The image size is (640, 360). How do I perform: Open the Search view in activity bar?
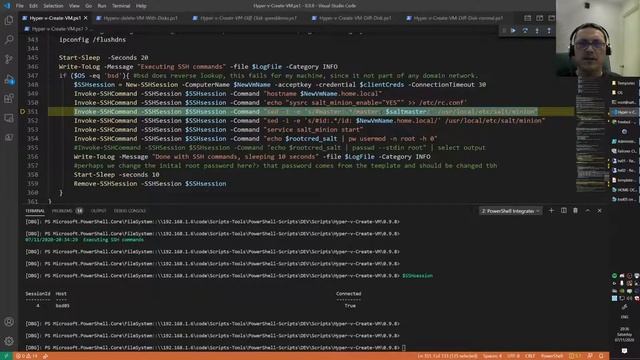[x=9, y=40]
